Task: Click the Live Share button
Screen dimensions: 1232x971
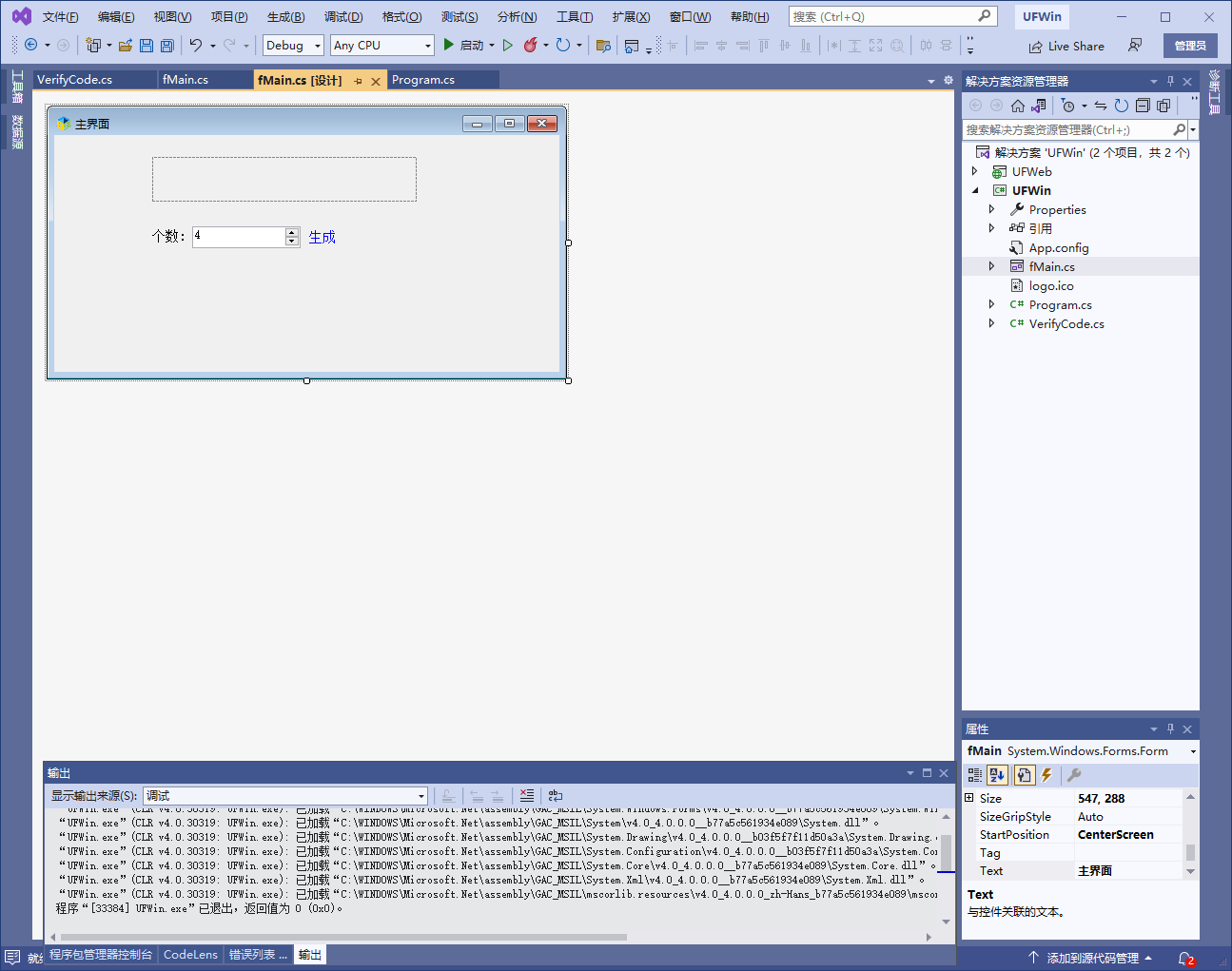Action: click(1066, 46)
